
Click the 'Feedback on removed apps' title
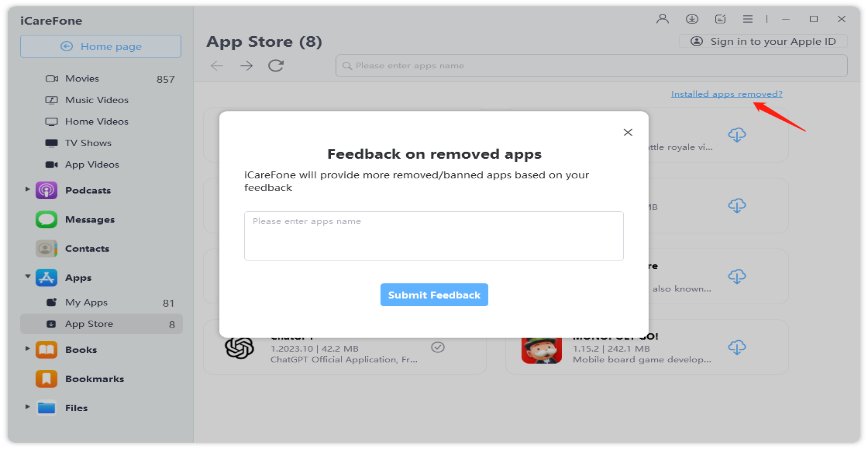point(434,154)
